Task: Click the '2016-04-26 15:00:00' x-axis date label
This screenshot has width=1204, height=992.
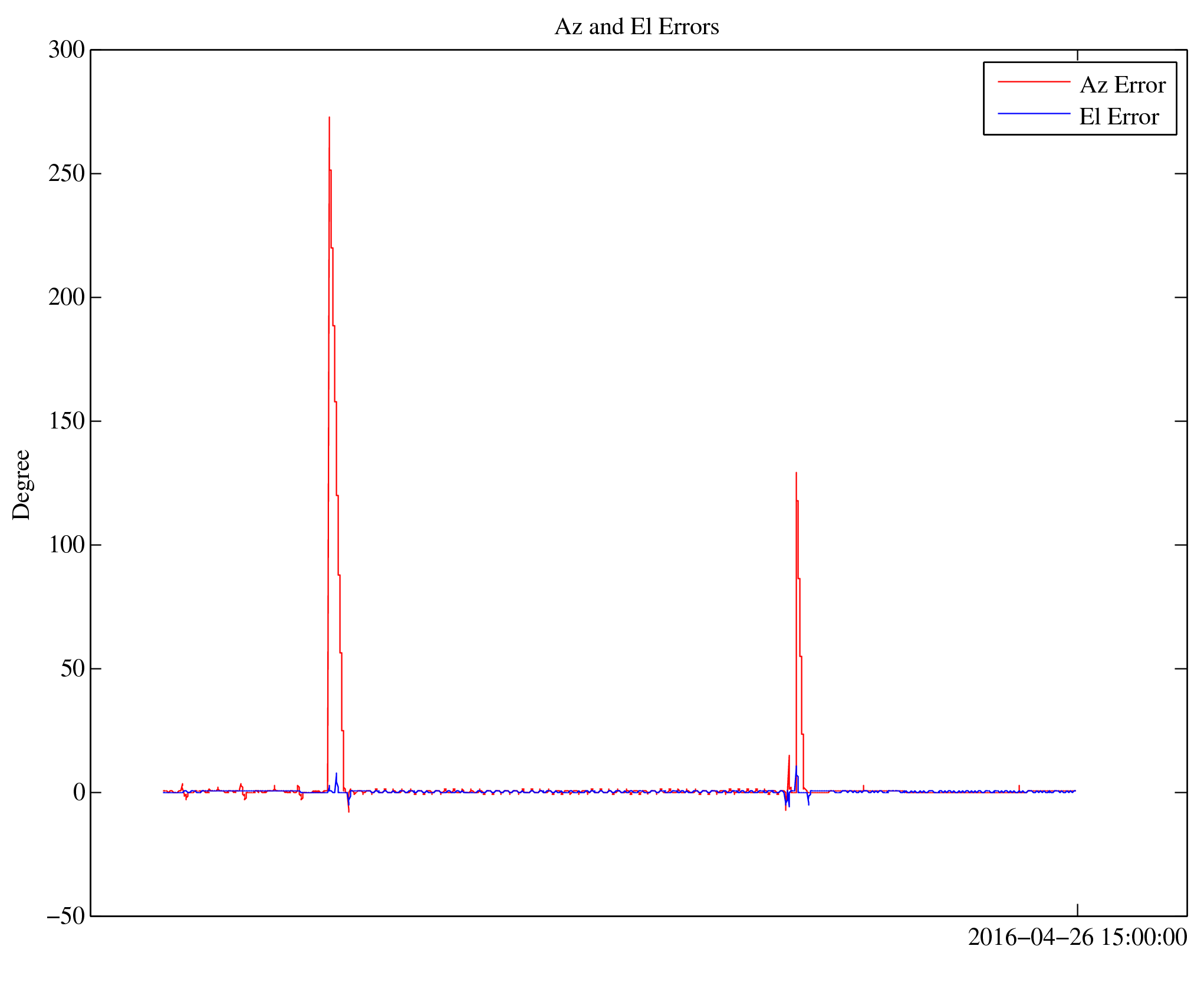Action: 1077,937
